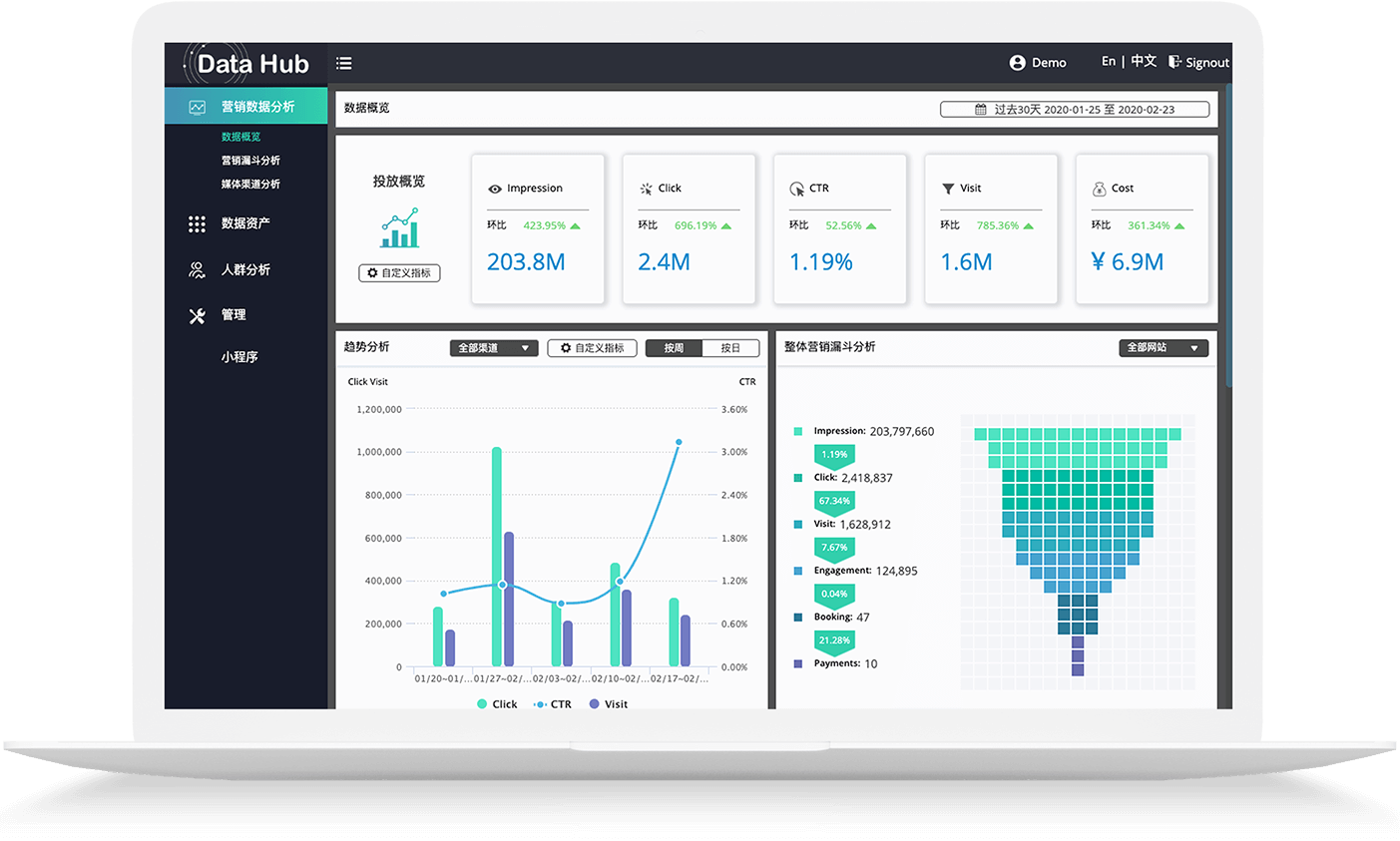The width and height of the screenshot is (1400, 841).
Task: Open 媒体渠道分析 in the sidebar
Action: point(250,185)
